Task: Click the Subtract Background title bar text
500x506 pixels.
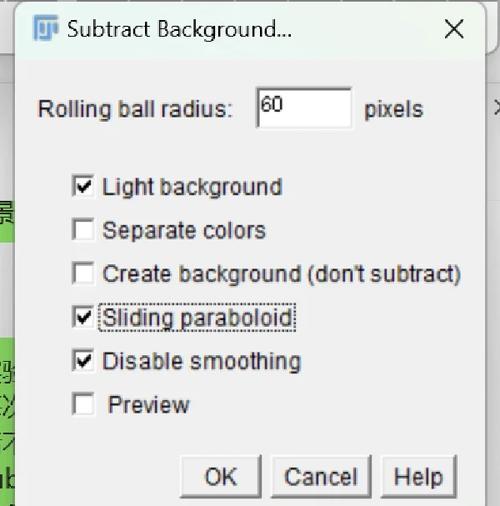Action: tap(179, 30)
